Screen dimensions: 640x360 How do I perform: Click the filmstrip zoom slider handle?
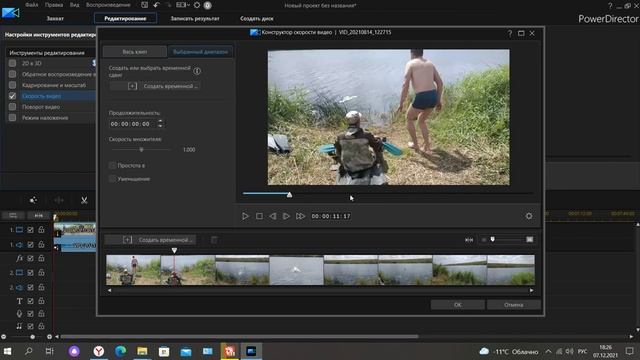493,239
